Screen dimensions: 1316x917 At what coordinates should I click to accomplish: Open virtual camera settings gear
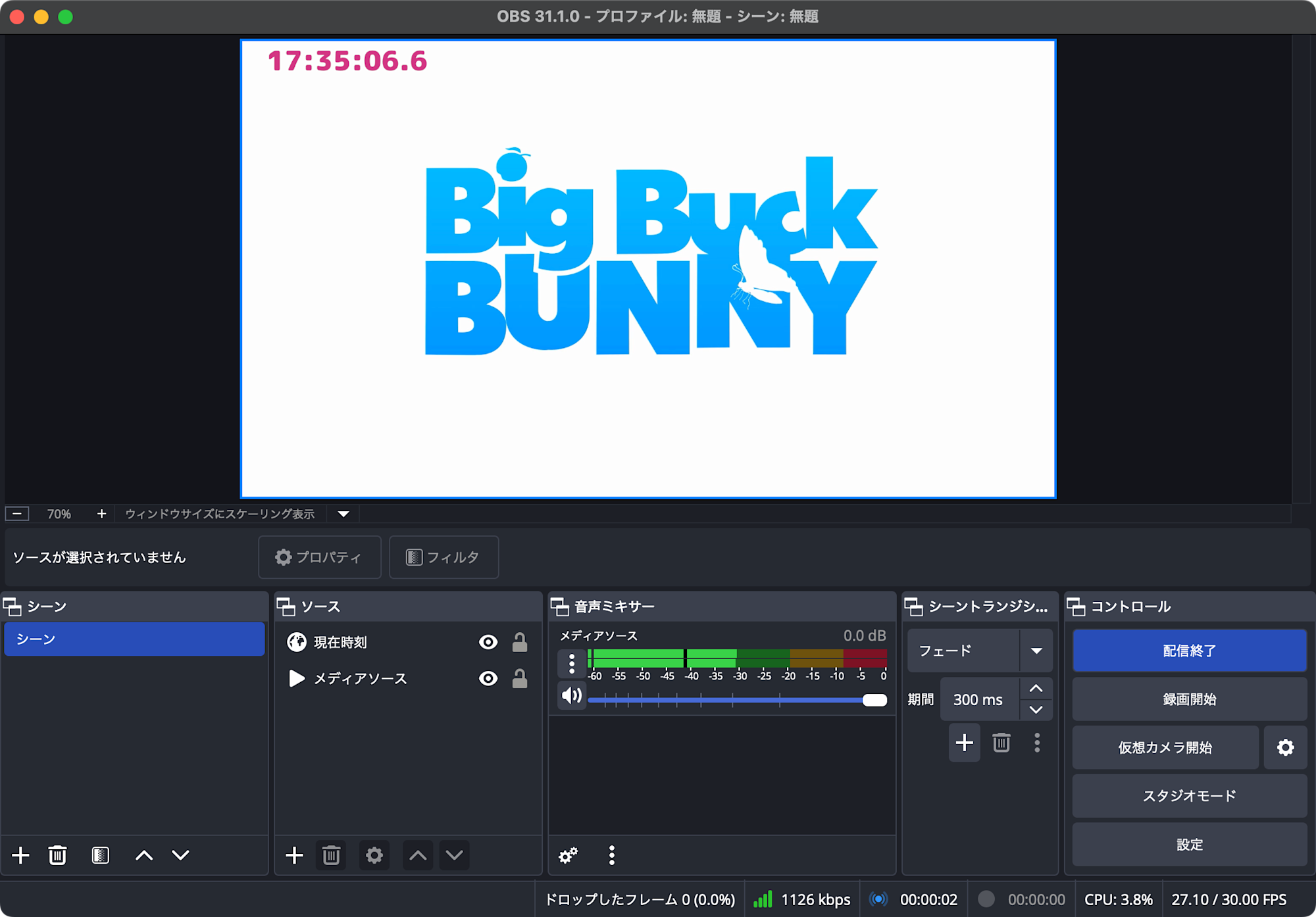[1286, 747]
